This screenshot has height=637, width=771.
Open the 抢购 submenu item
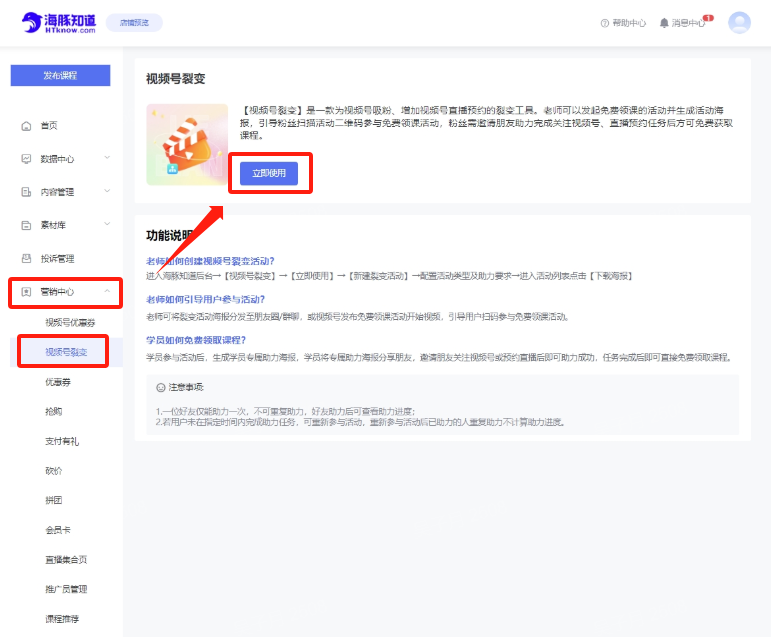54,411
